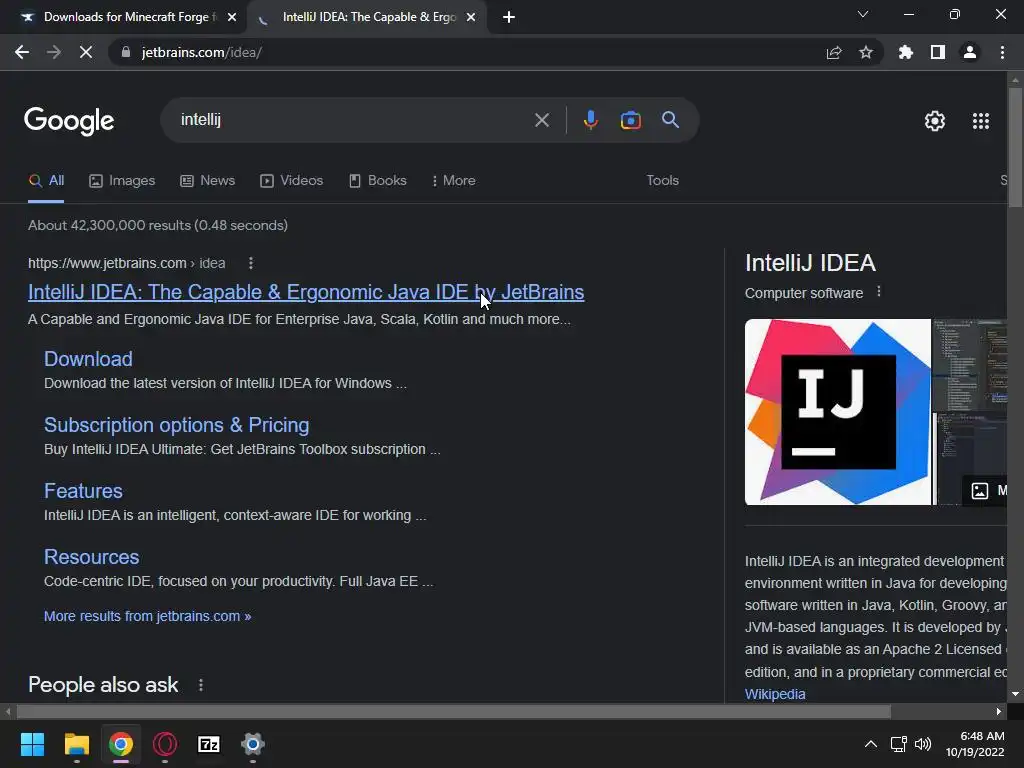Open the clock and date in taskbar
The height and width of the screenshot is (768, 1024).
[975, 744]
